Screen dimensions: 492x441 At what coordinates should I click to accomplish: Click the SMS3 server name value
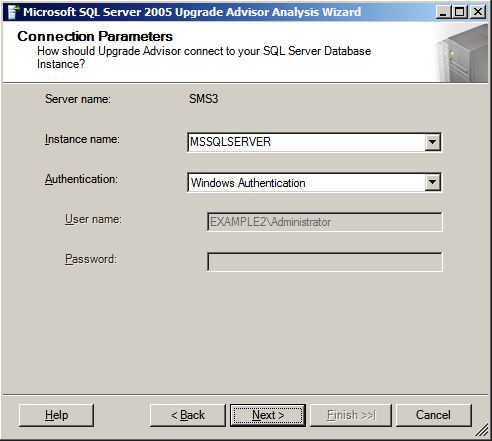(x=204, y=99)
